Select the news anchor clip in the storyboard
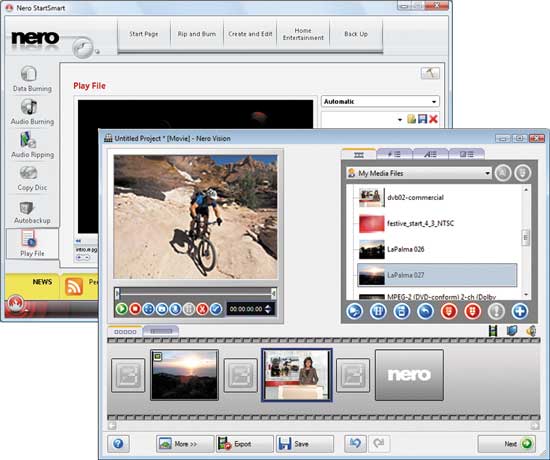This screenshot has width=550, height=460. click(x=297, y=375)
